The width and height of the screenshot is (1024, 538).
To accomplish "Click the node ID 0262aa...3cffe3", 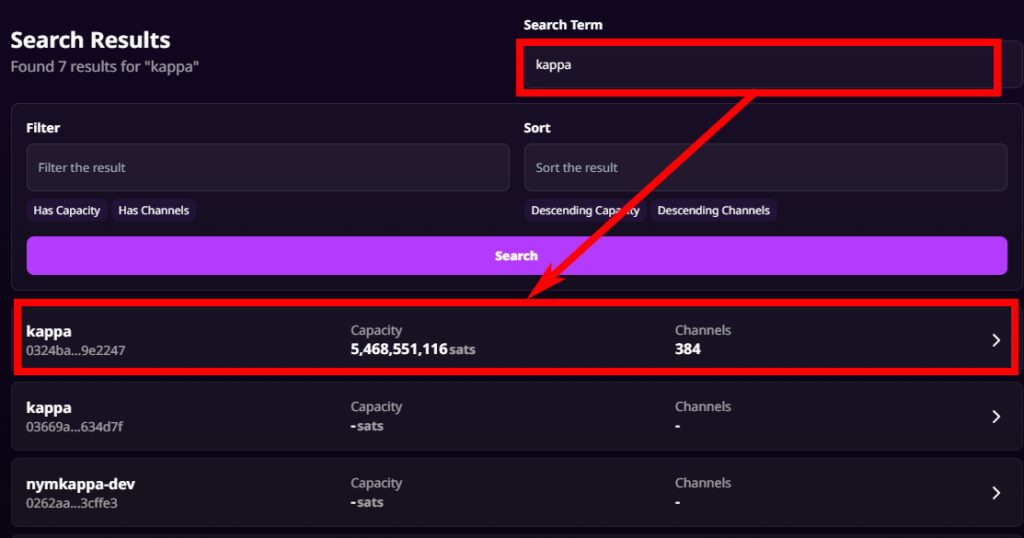I will point(72,503).
